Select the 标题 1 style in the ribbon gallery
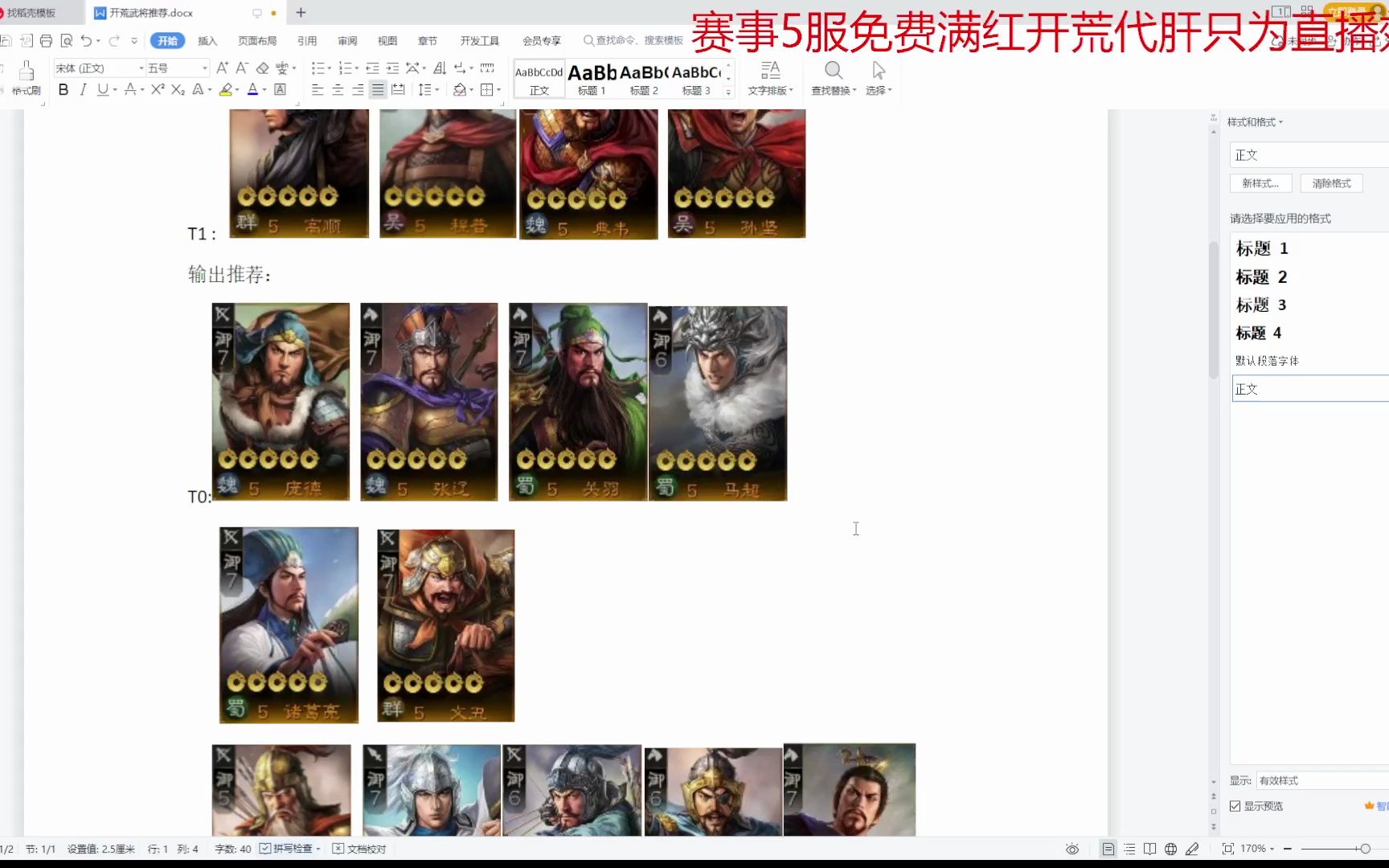 (x=592, y=79)
